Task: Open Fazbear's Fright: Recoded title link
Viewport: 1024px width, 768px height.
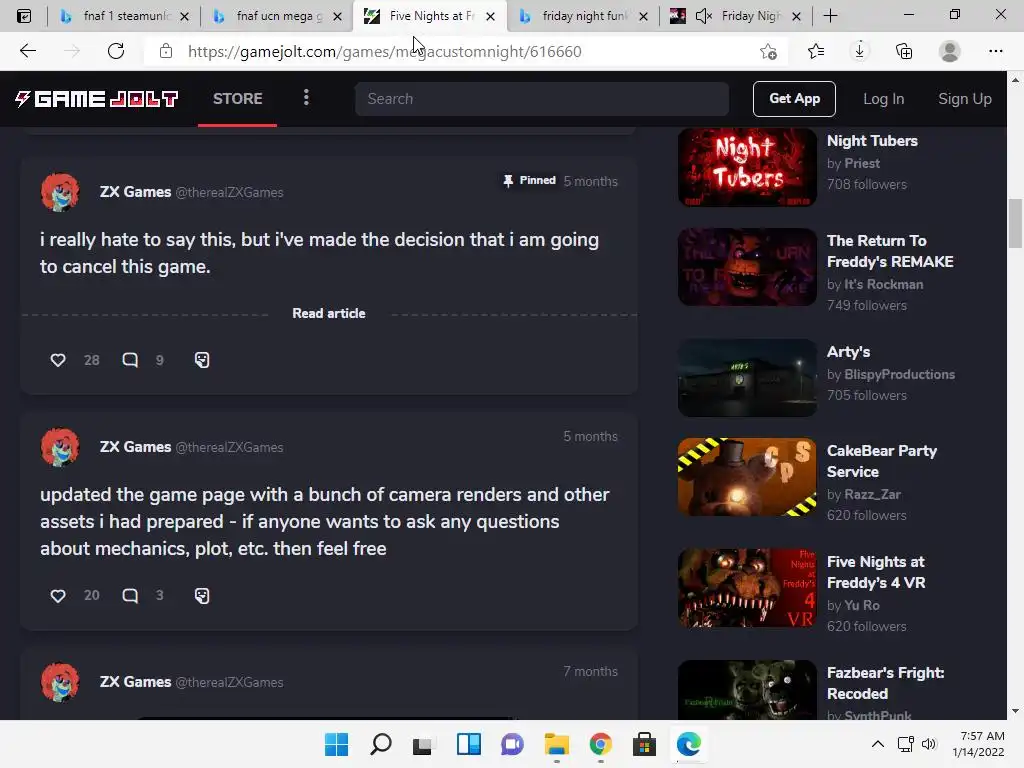Action: [885, 683]
